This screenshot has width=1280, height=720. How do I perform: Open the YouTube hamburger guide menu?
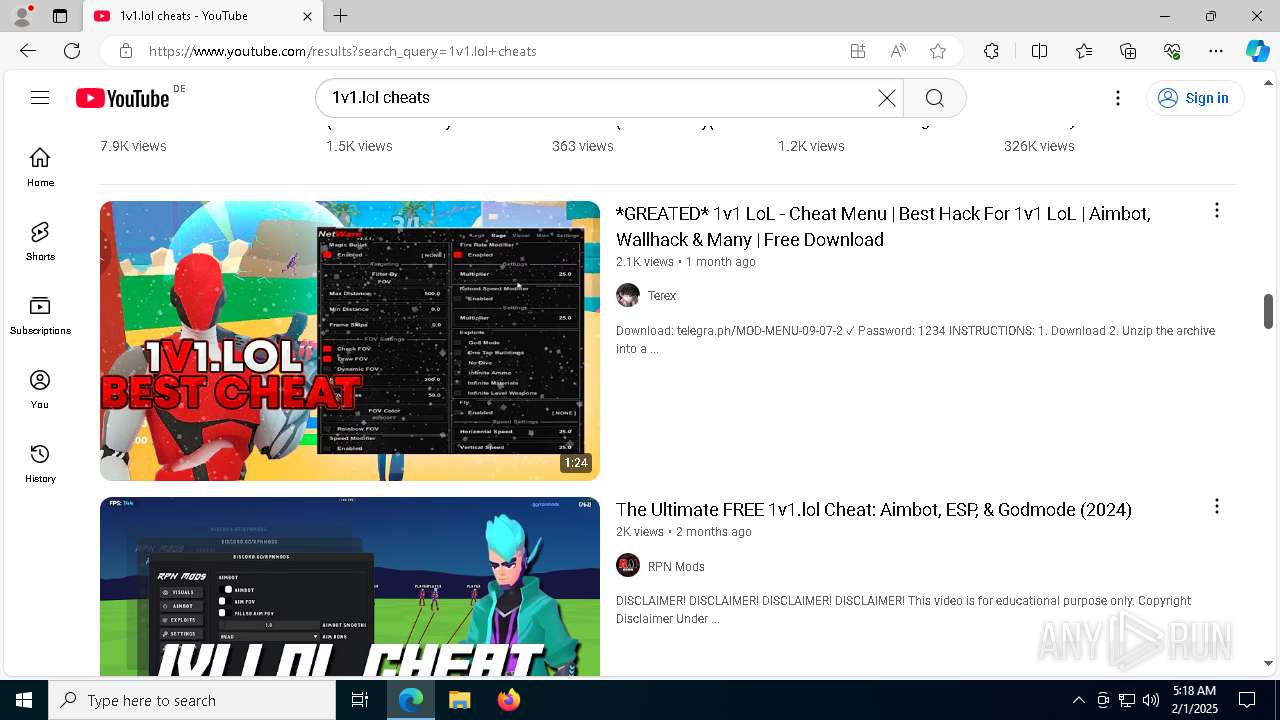(x=40, y=97)
